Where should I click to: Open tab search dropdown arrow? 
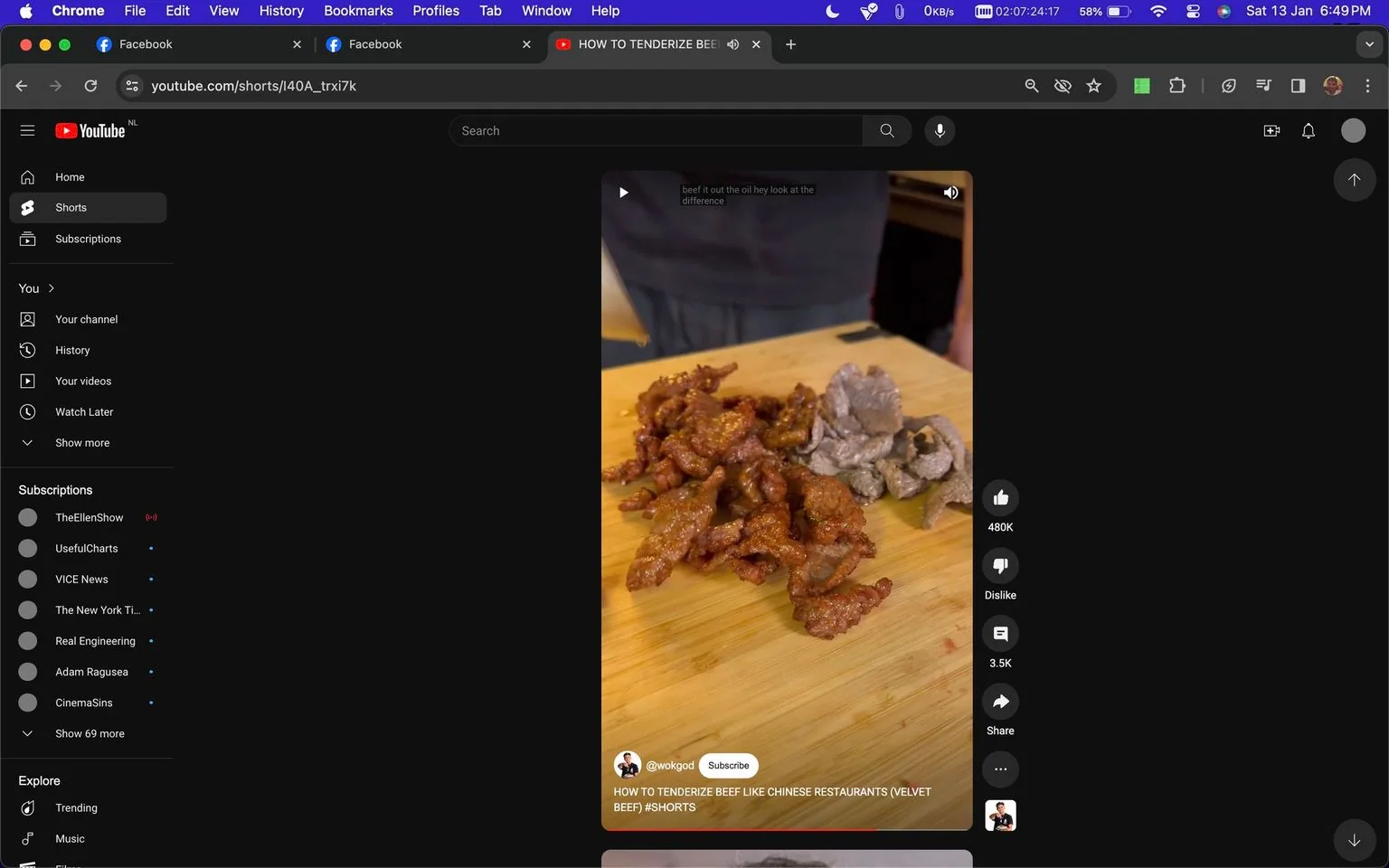click(1368, 44)
